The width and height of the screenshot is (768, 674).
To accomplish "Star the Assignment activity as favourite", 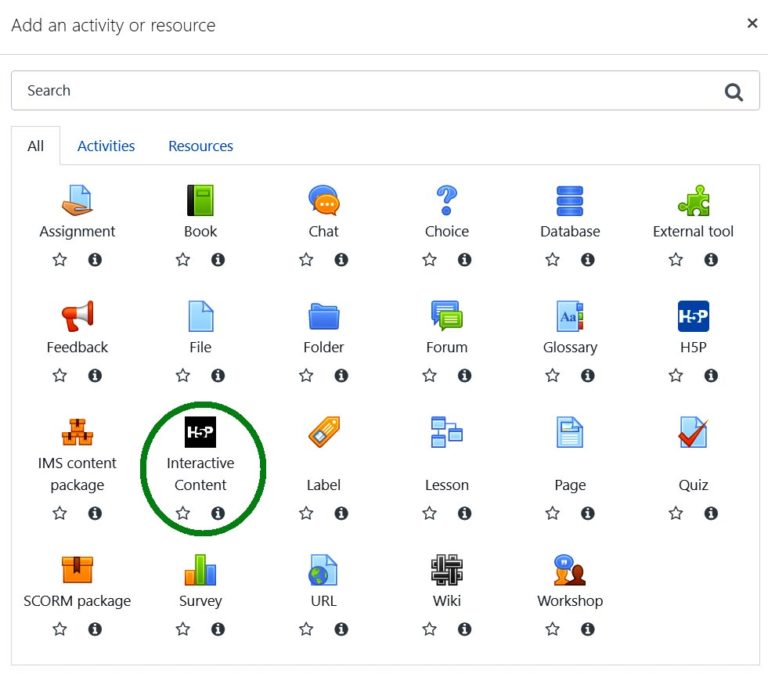I will point(60,260).
